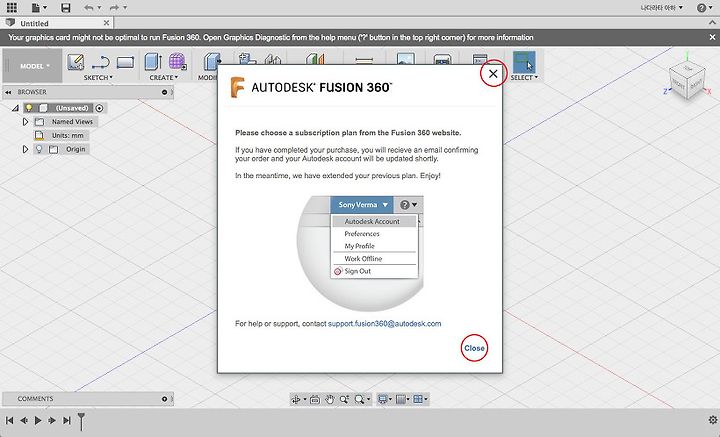Open the user account name dropdown

coord(662,7)
